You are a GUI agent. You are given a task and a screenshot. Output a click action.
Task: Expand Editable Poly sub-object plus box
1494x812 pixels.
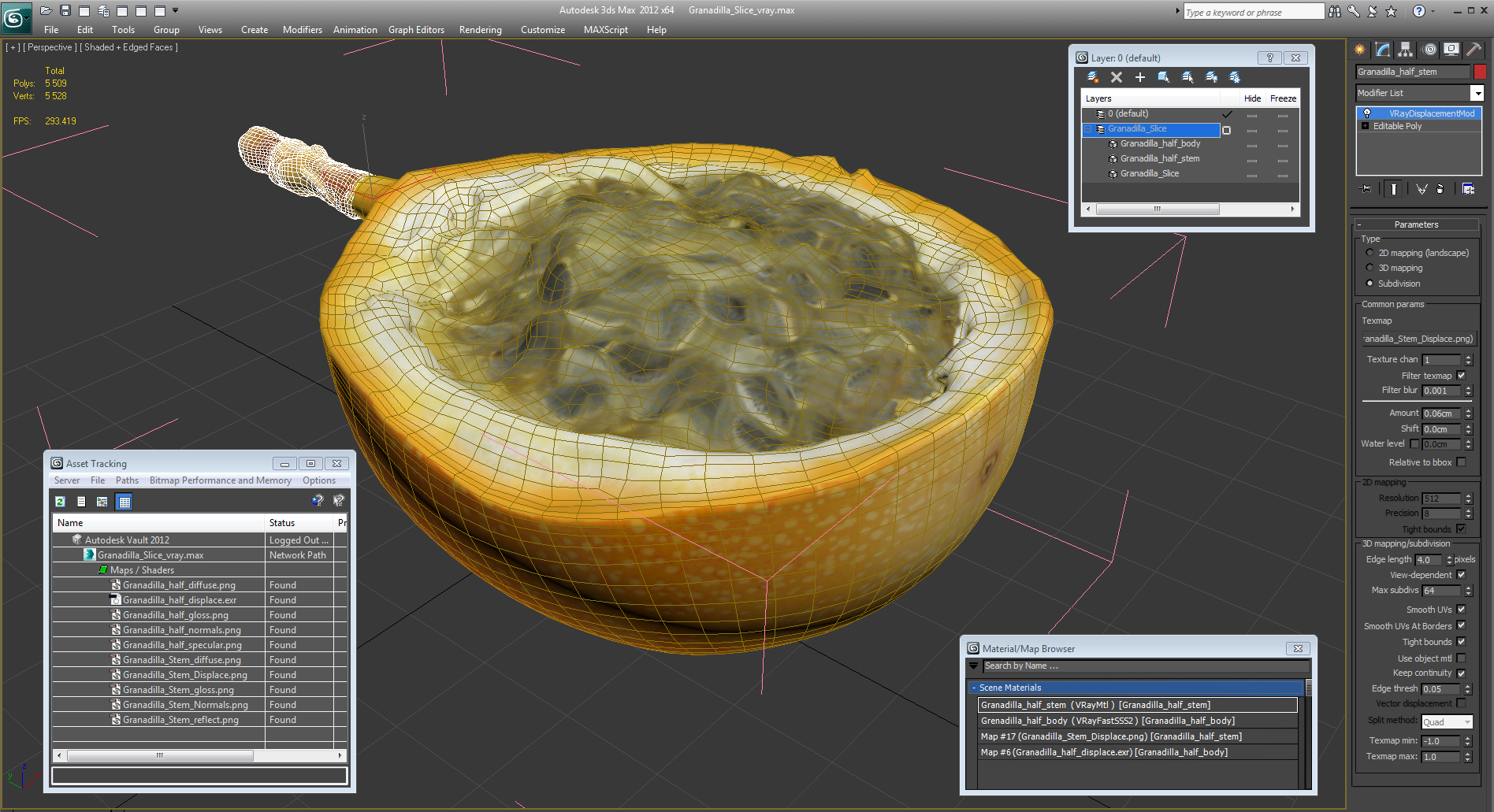pos(1366,126)
